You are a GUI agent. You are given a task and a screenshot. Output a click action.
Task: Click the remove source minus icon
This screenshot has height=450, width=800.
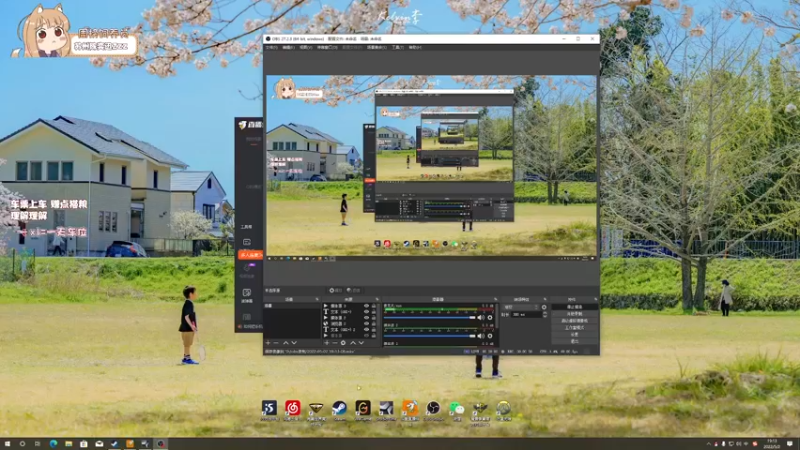335,343
